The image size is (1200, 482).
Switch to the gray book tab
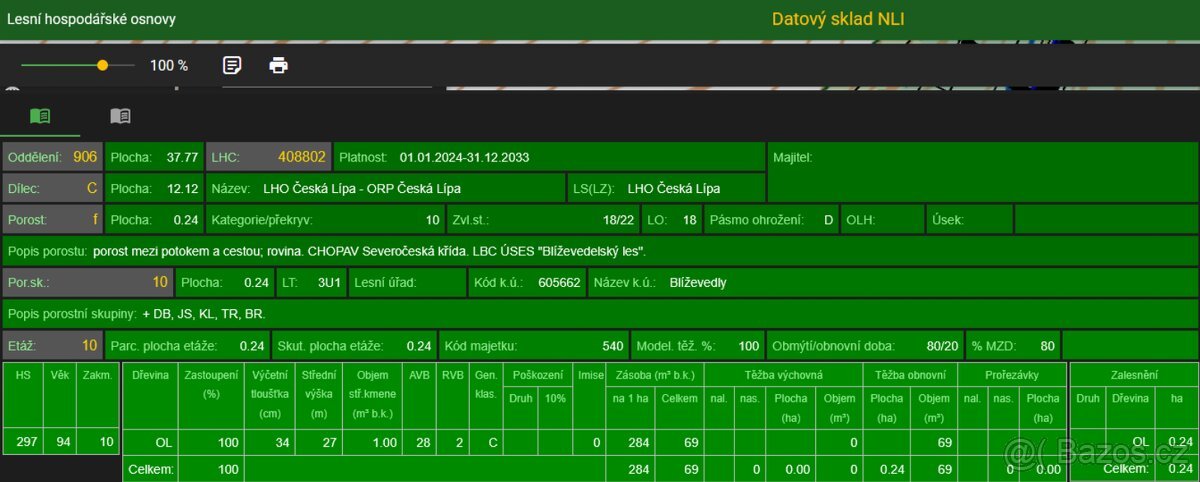point(120,116)
